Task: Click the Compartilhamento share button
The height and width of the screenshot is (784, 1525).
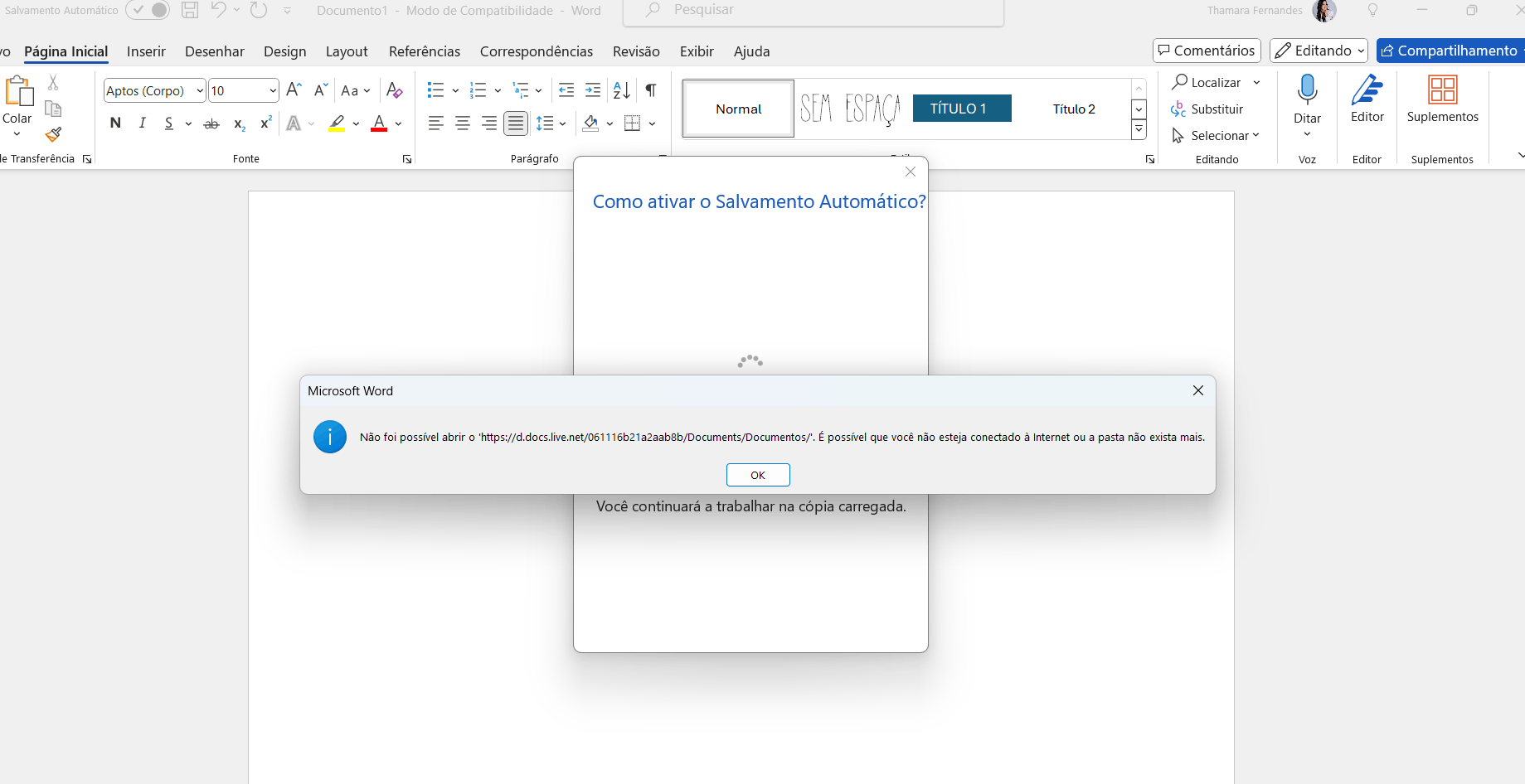Action: (x=1450, y=51)
